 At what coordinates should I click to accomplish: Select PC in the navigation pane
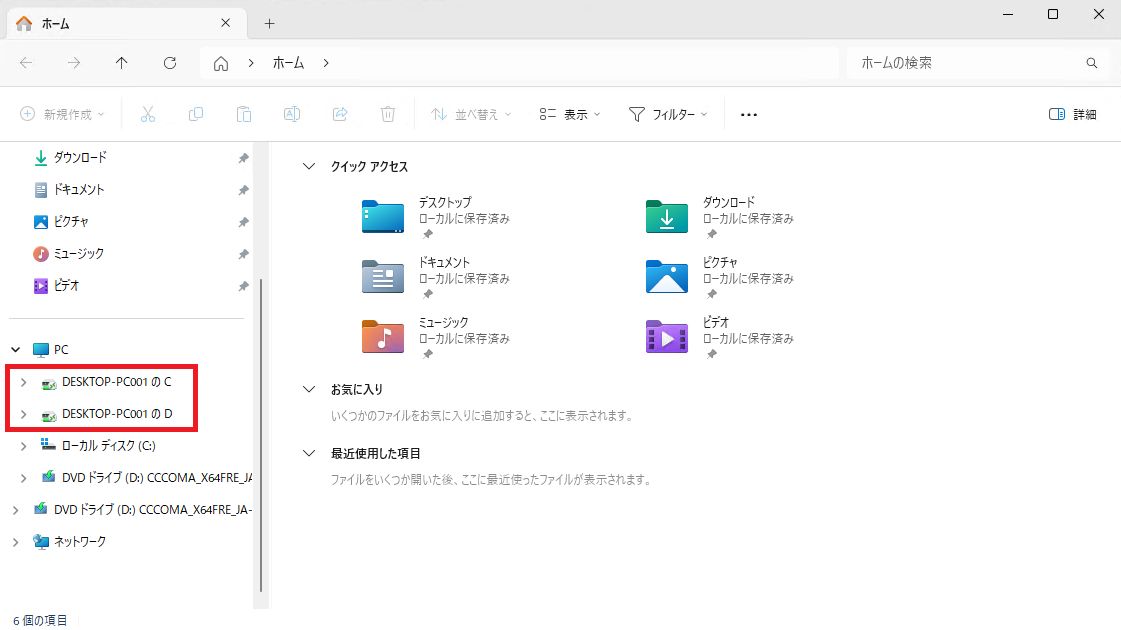[61, 350]
